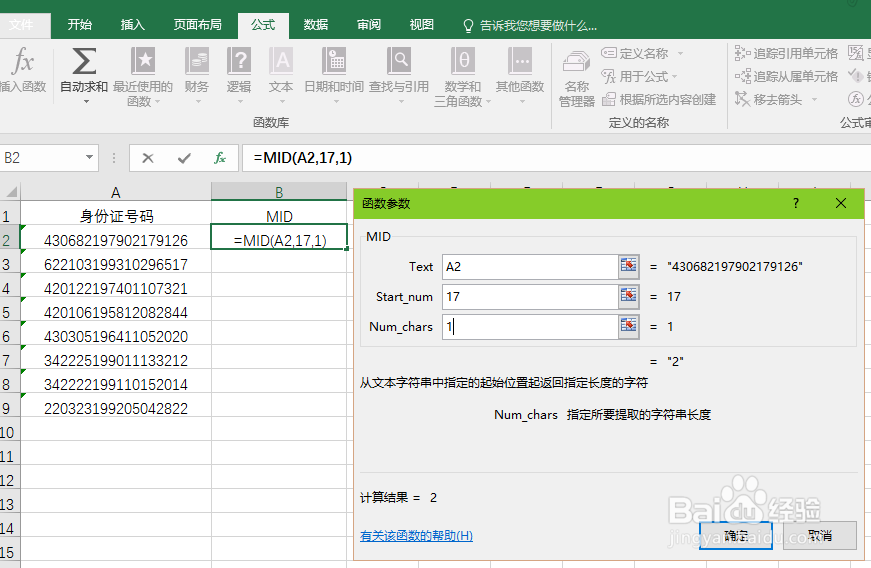
Task: Click the Cancel (取消) button
Action: pos(819,535)
